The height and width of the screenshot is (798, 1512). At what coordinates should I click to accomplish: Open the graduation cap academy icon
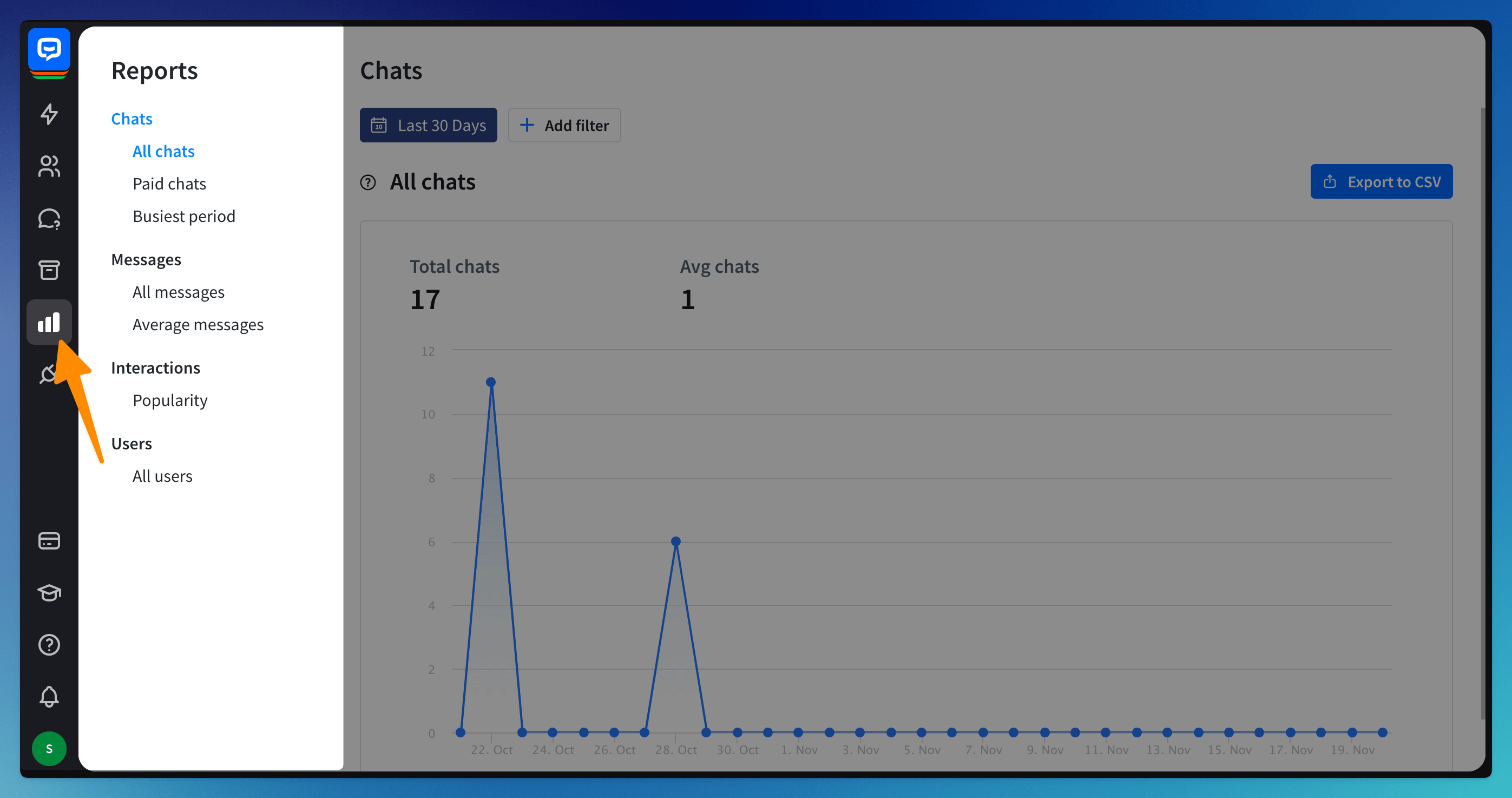[x=49, y=592]
